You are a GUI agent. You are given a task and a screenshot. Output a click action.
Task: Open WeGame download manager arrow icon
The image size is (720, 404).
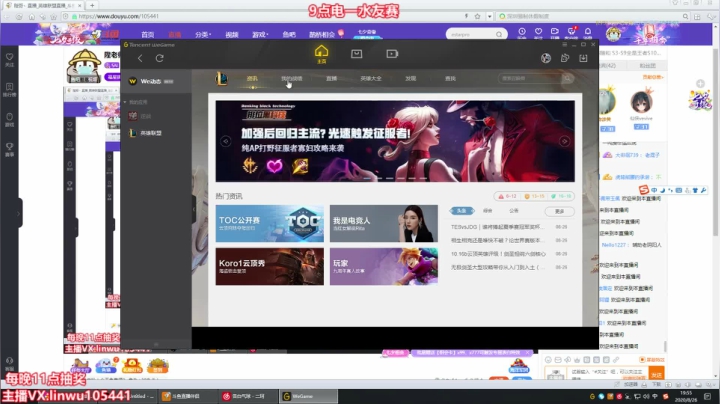click(x=583, y=58)
